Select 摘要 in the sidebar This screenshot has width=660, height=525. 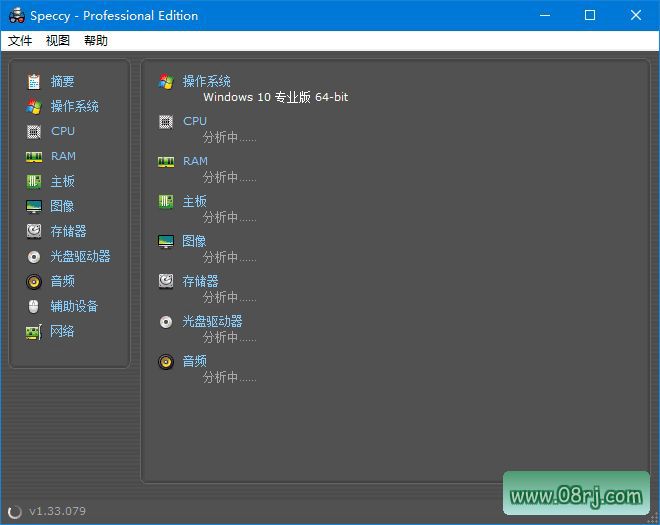click(x=62, y=81)
